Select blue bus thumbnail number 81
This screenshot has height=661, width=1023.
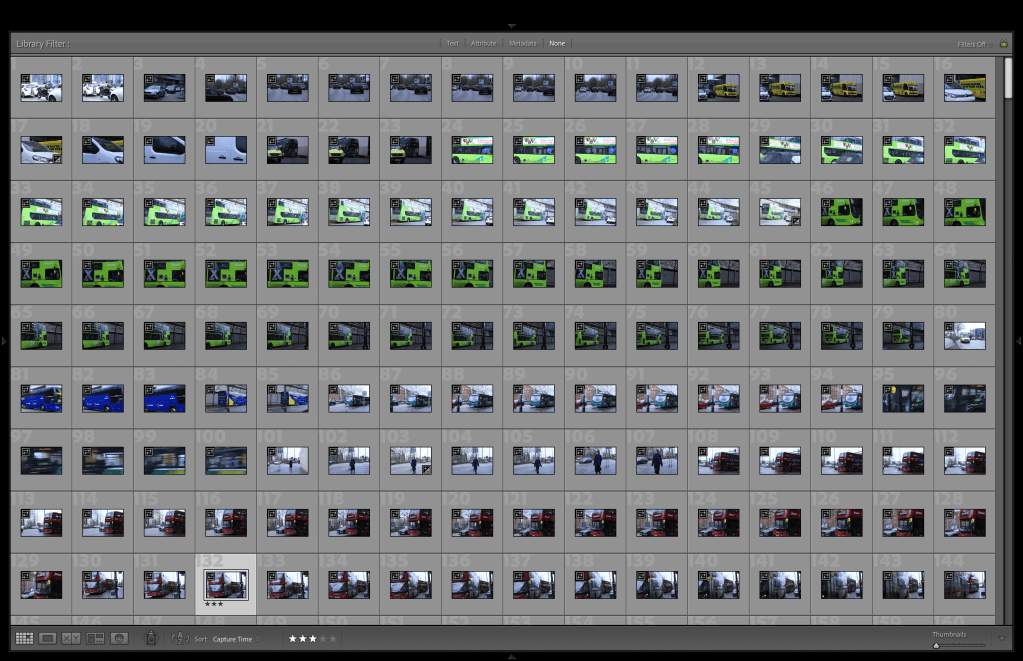point(41,398)
